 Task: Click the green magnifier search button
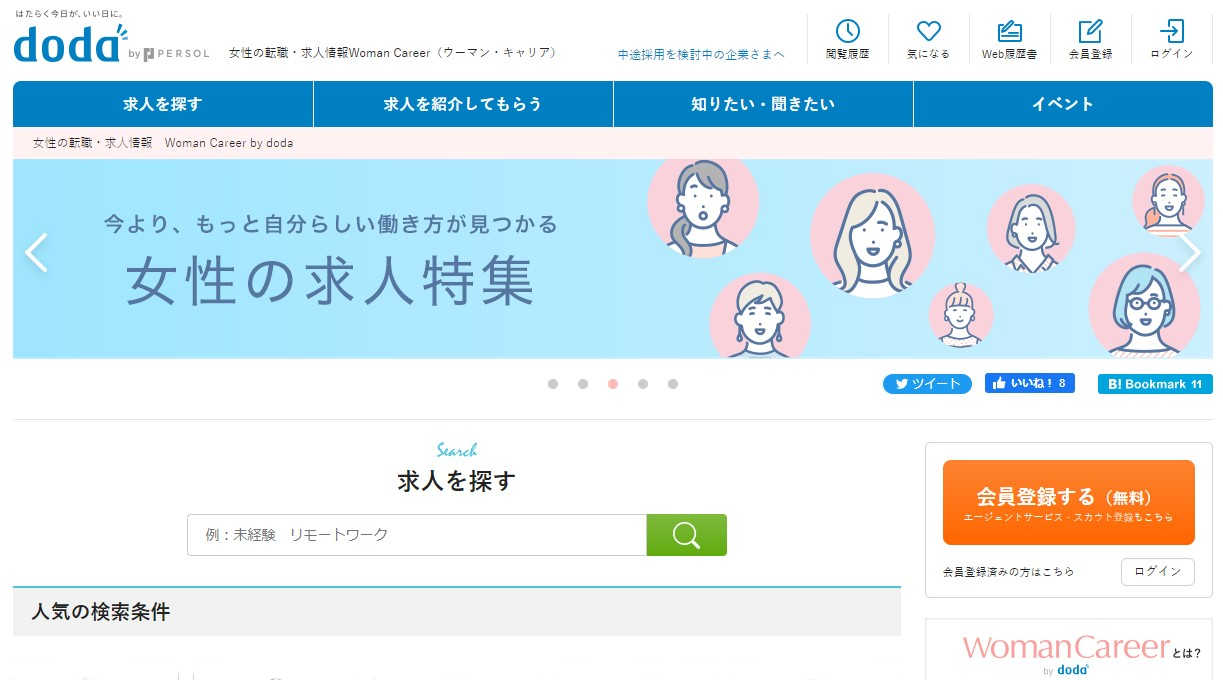pos(686,535)
